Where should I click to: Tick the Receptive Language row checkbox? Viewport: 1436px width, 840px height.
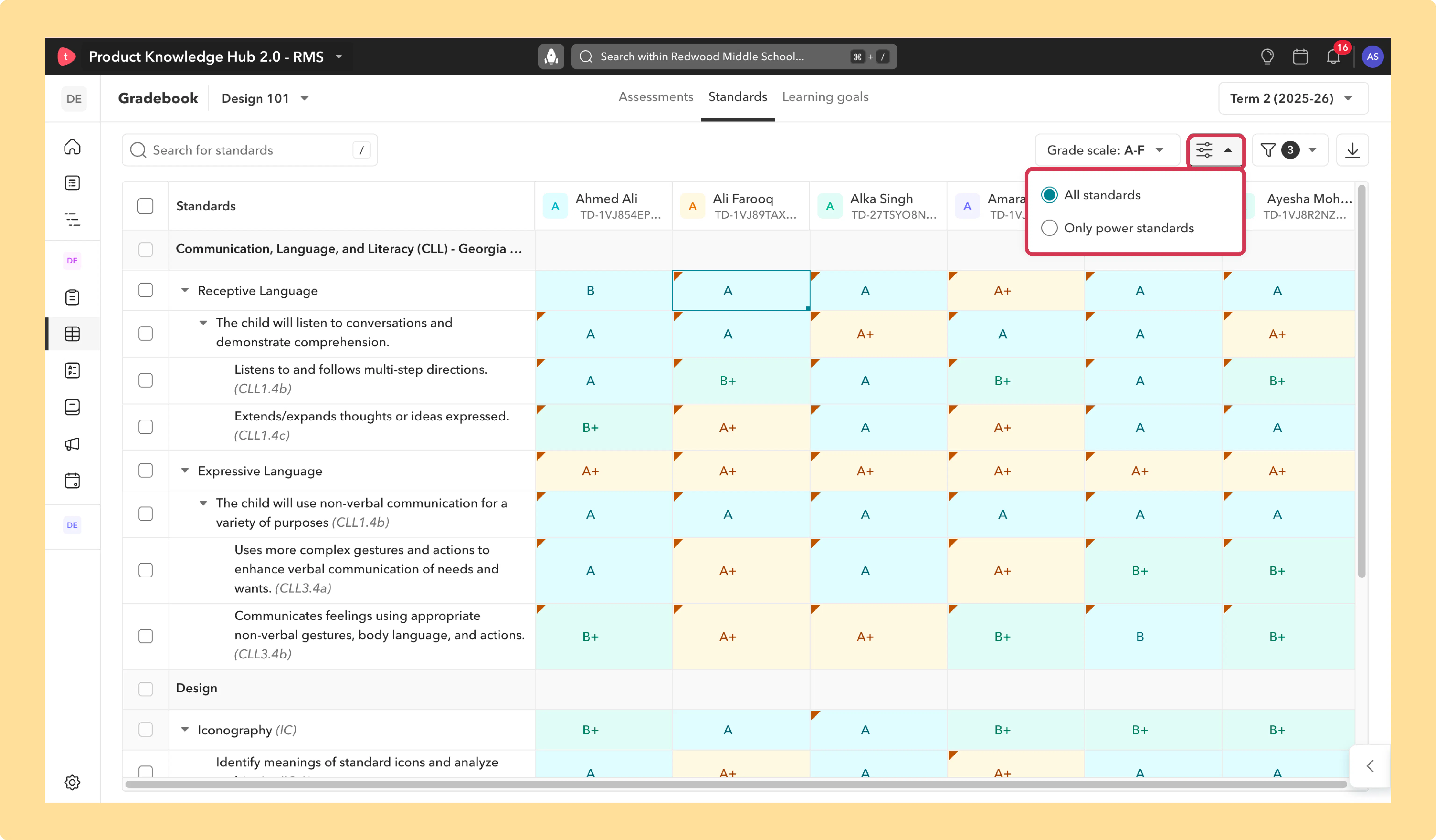click(145, 290)
